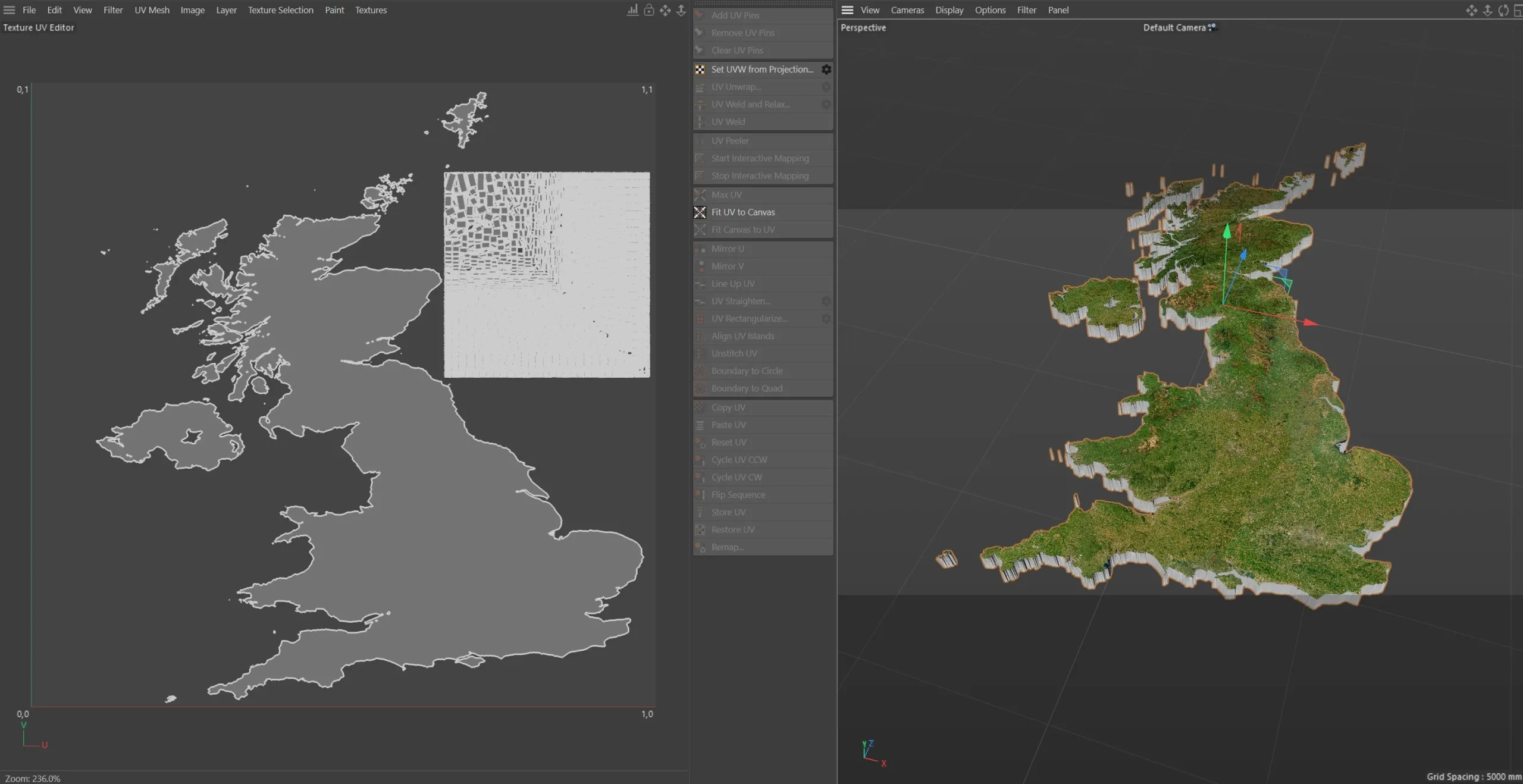This screenshot has height=784, width=1523.
Task: Toggle the Fit UV to Canvas checkerboard state
Action: point(700,212)
